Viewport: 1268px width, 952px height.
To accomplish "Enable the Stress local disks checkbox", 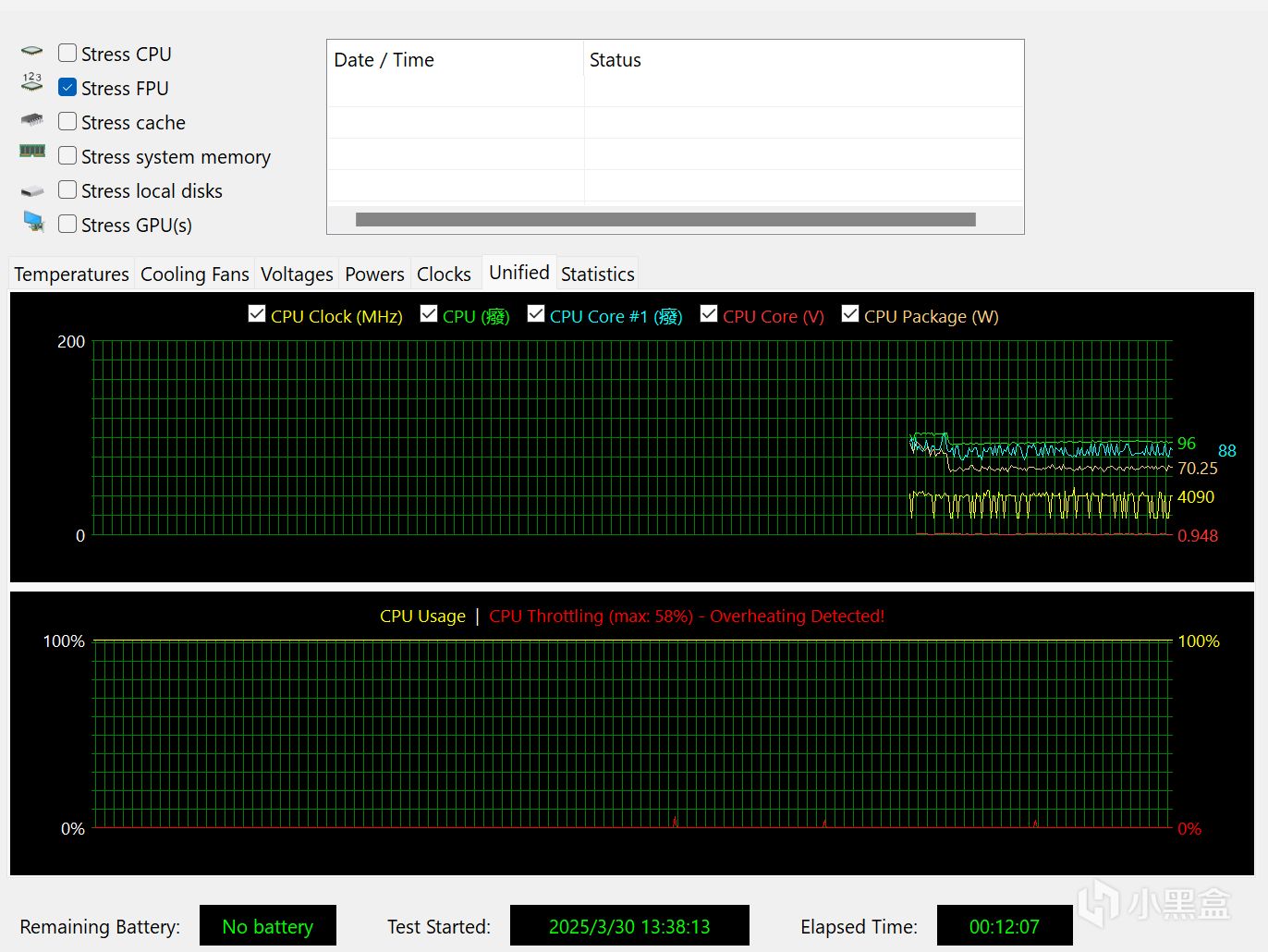I will click(67, 189).
